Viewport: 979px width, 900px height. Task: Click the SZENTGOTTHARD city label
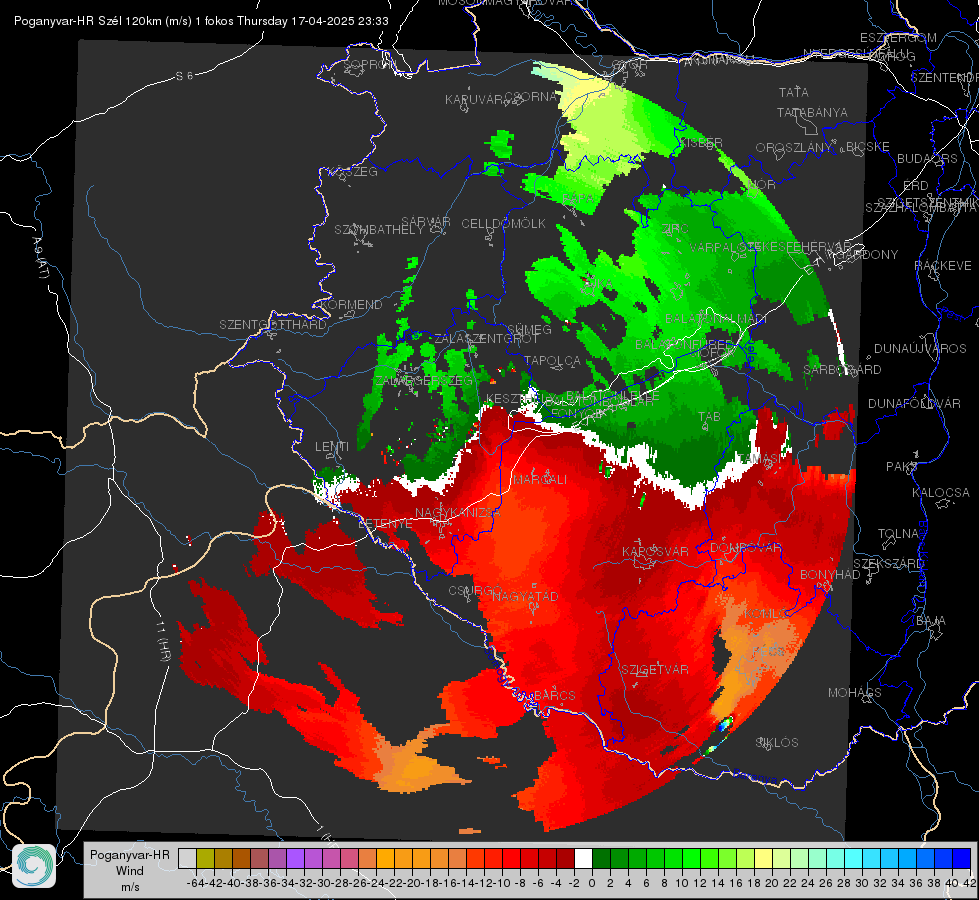click(273, 325)
